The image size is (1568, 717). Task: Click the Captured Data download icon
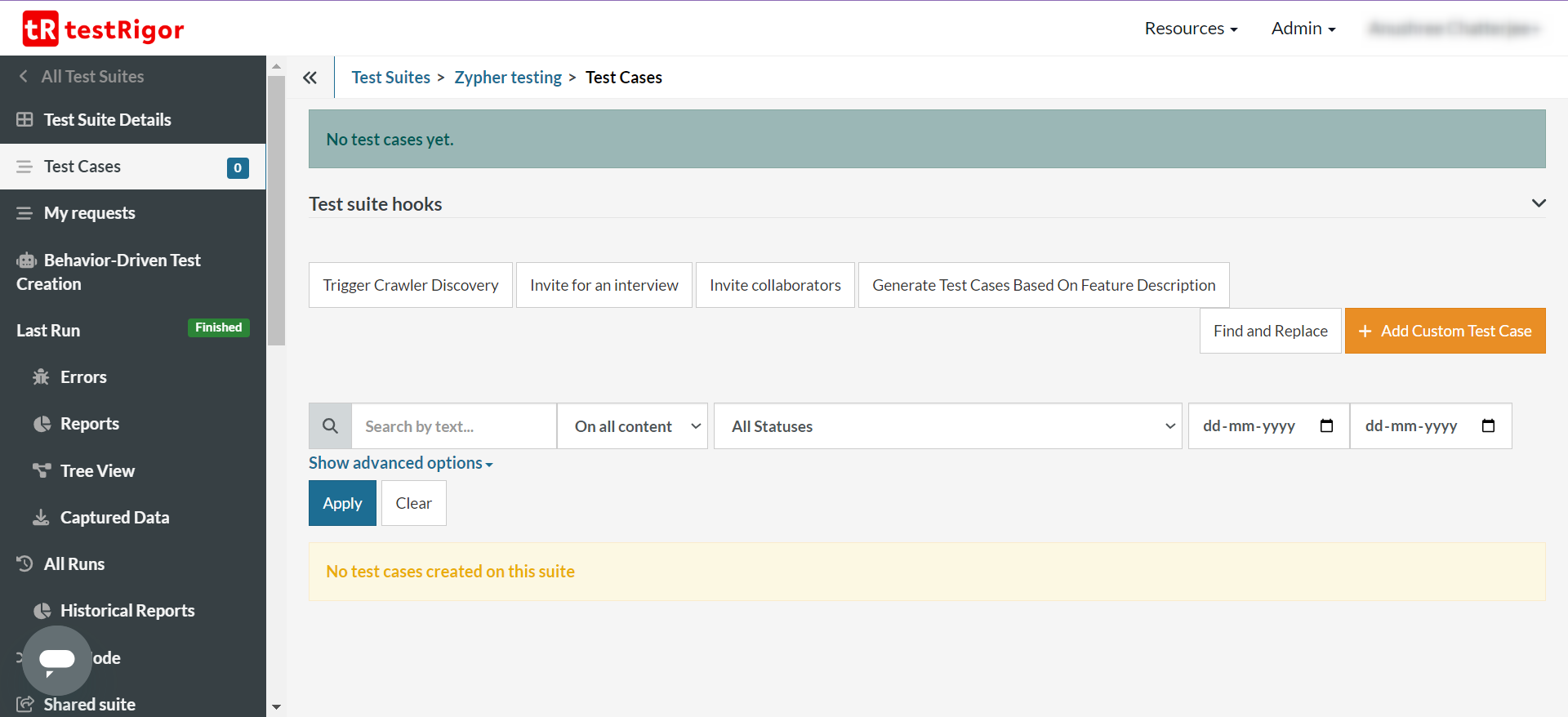[x=41, y=518]
